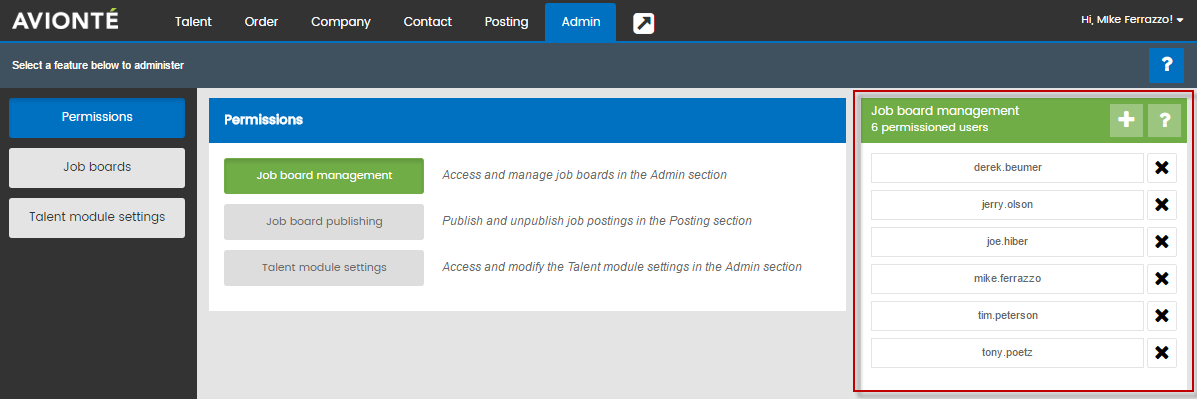This screenshot has height=399, width=1197.
Task: Choose the Job board publishing permission
Action: click(324, 221)
